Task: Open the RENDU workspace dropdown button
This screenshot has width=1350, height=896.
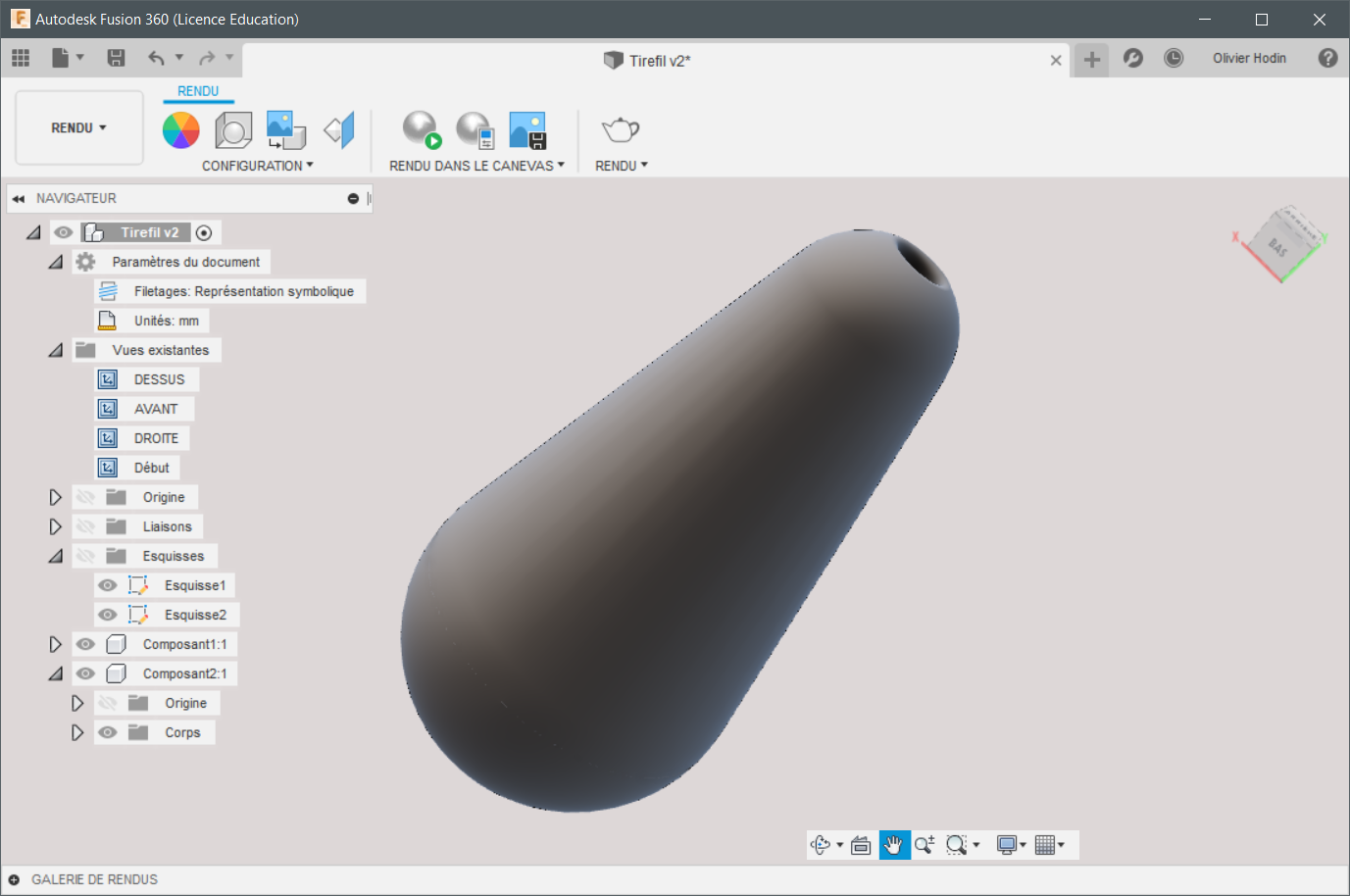Action: pyautogui.click(x=79, y=128)
